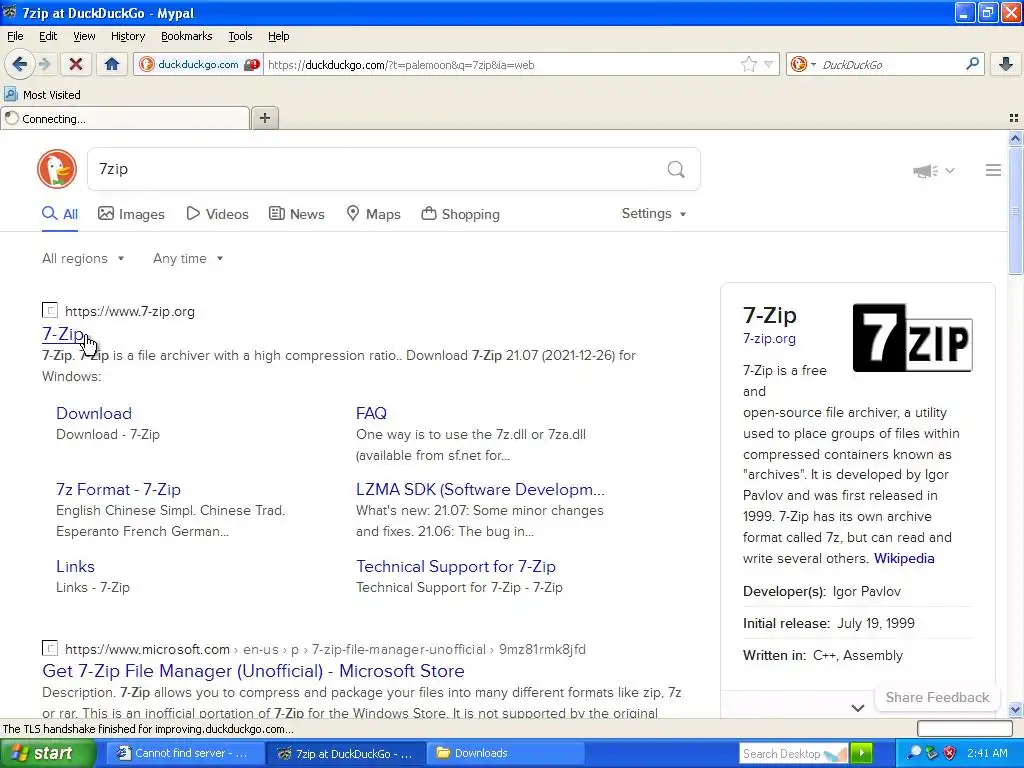Image resolution: width=1024 pixels, height=768 pixels.
Task: Open the Edit menu
Action: (x=48, y=36)
